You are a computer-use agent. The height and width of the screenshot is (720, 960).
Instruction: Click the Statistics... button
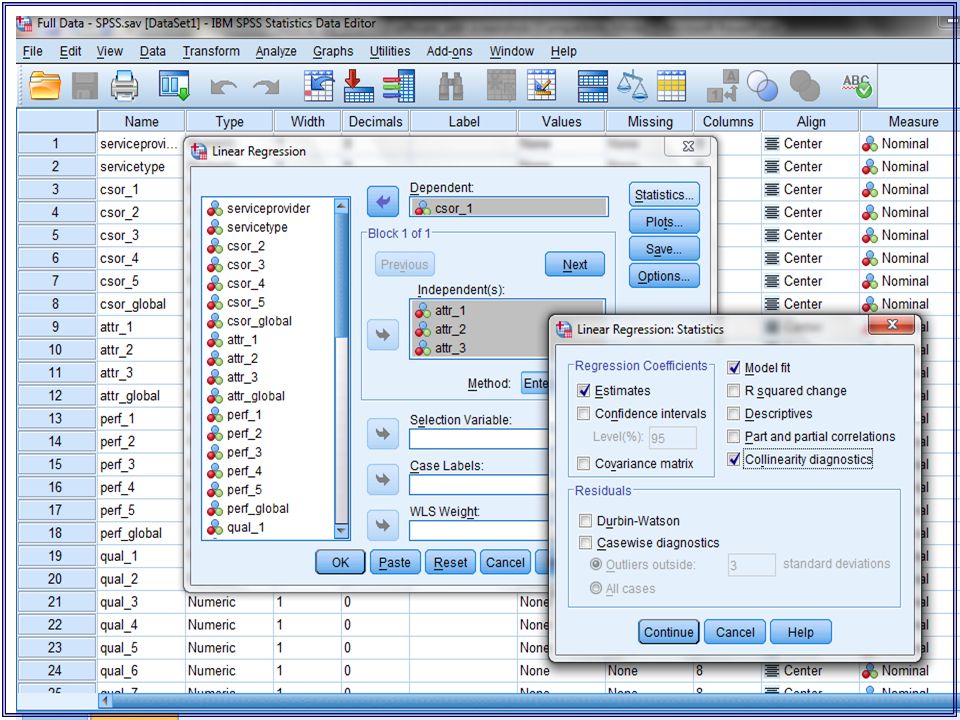[x=664, y=195]
